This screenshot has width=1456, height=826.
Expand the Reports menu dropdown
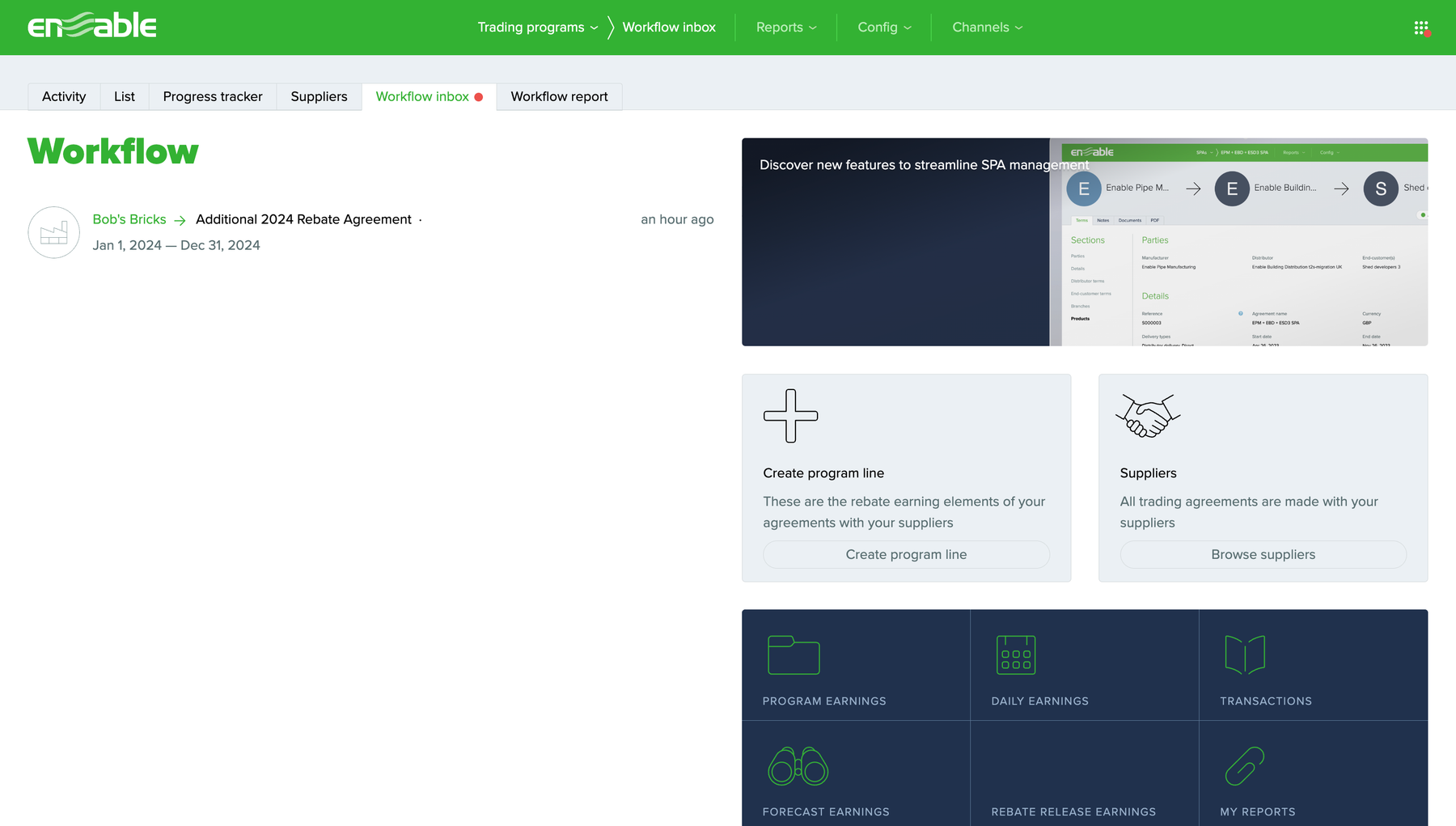point(786,28)
